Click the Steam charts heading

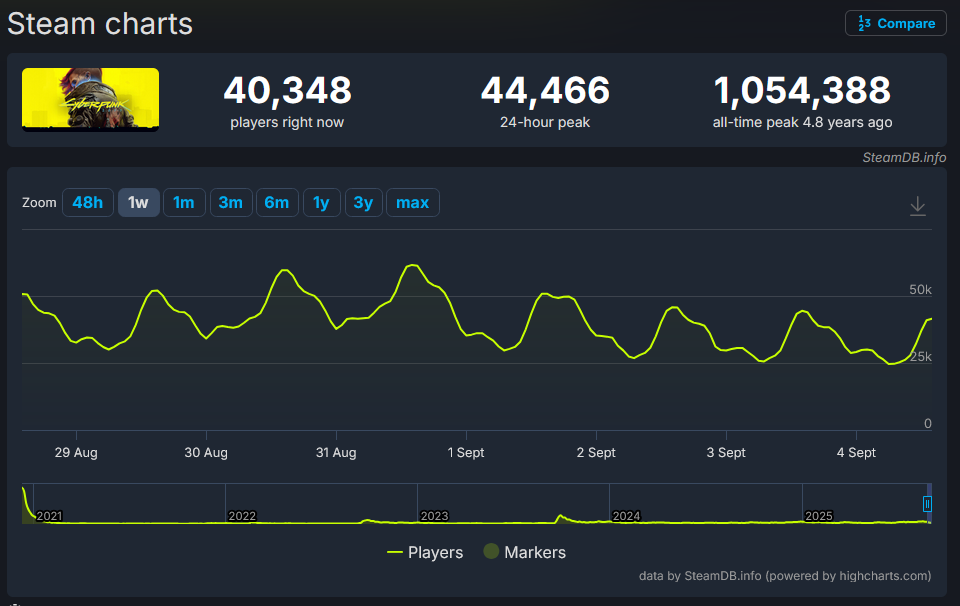(100, 24)
